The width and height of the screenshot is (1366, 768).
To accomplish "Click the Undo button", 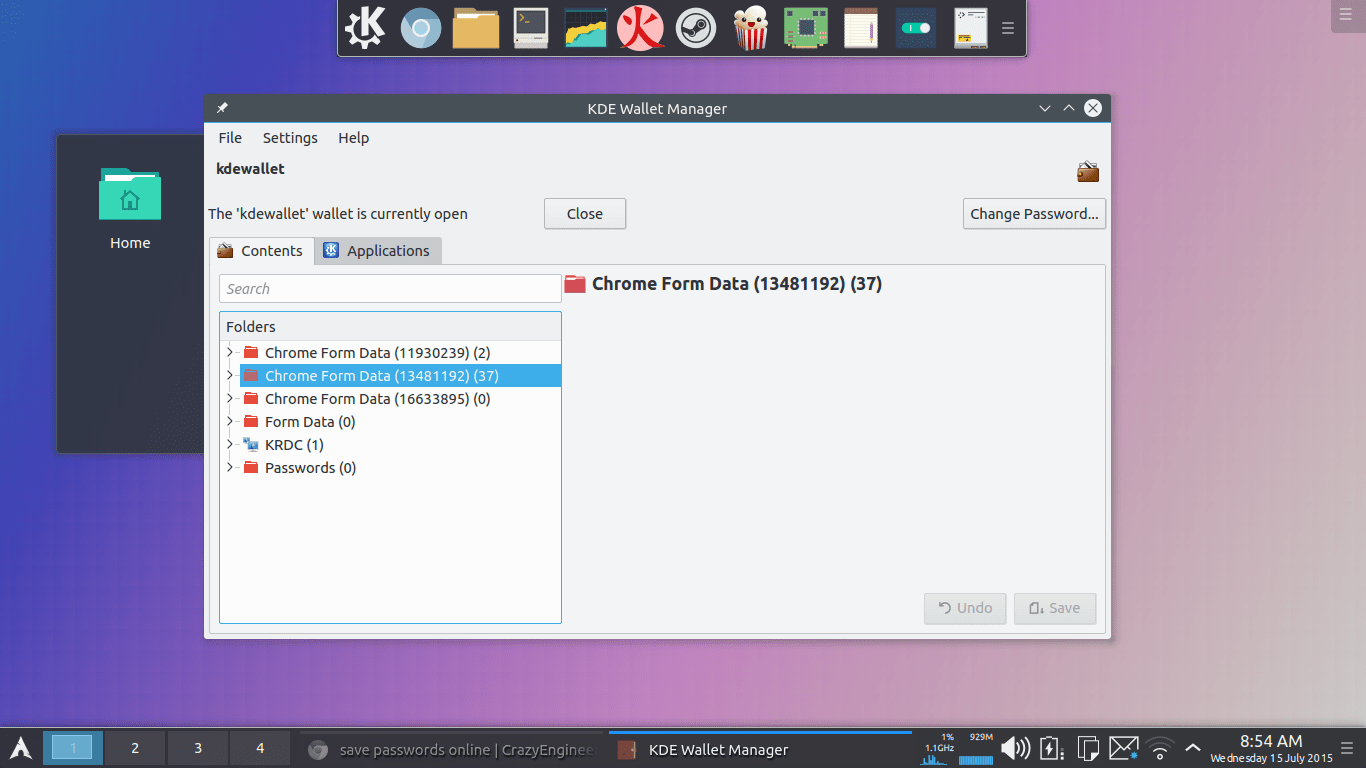I will pyautogui.click(x=965, y=608).
